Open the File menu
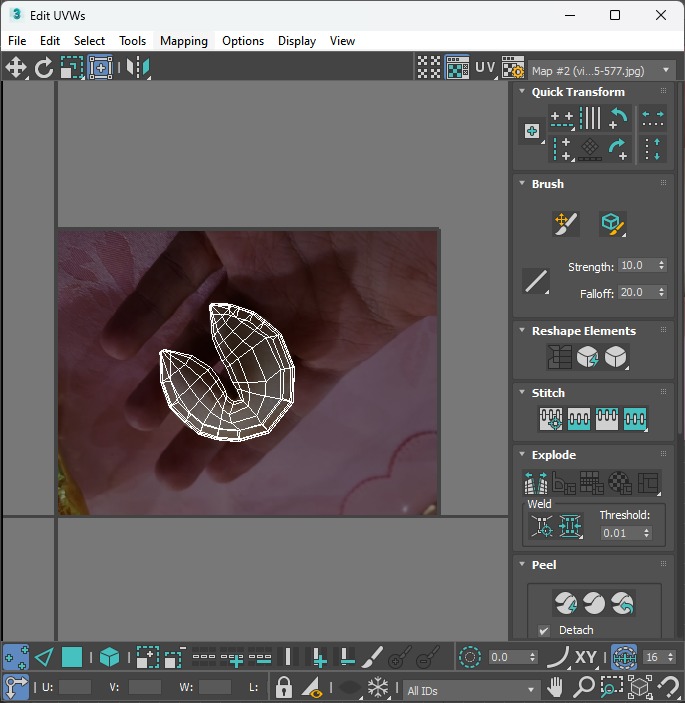This screenshot has width=685, height=703. coord(17,41)
